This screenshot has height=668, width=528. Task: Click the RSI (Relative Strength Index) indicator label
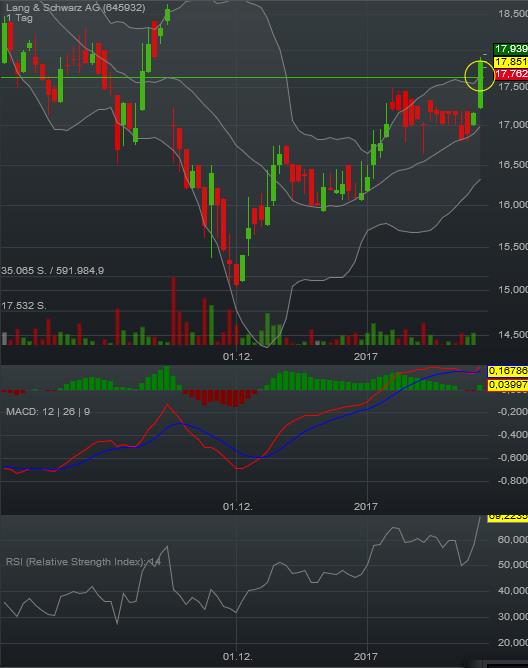pyautogui.click(x=83, y=562)
